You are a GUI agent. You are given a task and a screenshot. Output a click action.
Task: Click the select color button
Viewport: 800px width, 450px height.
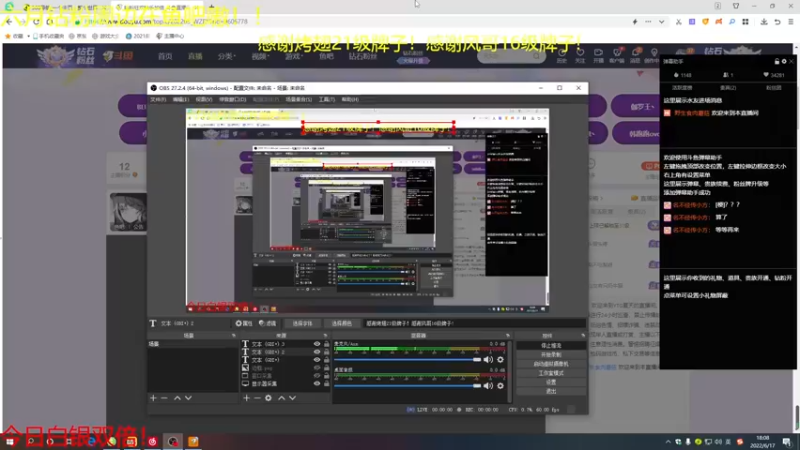coord(342,323)
